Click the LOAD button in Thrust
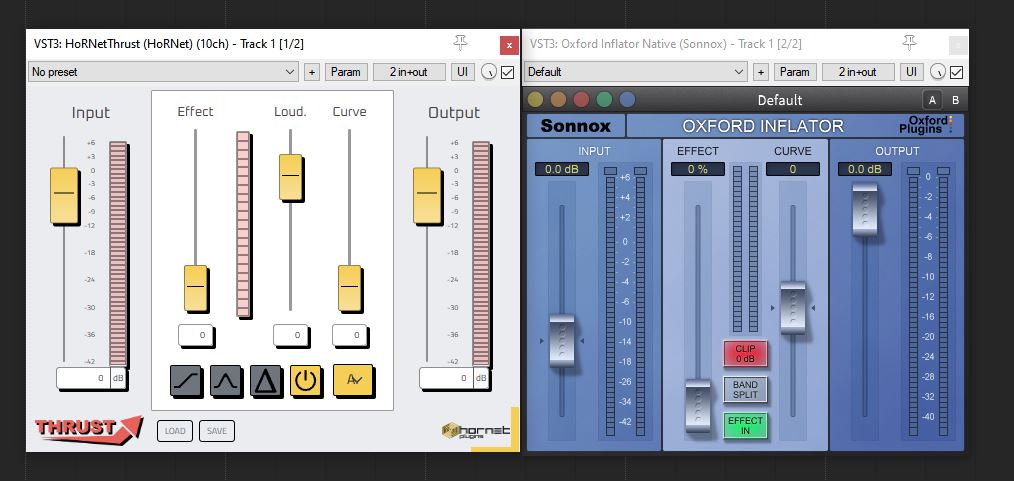1014x481 pixels. tap(175, 431)
